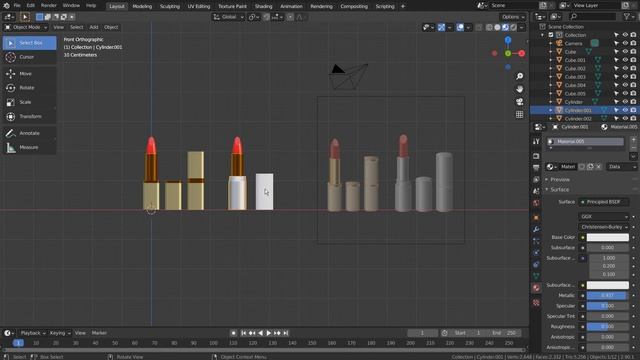
Task: Open the Add menu in viewport header
Action: [94, 27]
